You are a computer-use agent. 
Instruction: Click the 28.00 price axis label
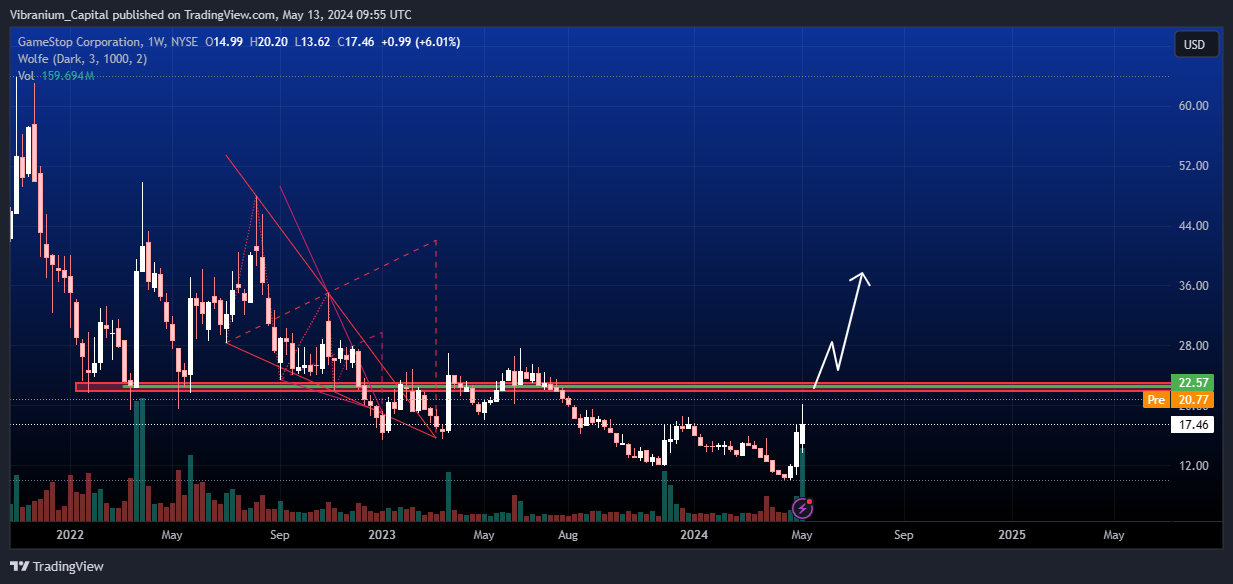coord(1195,346)
